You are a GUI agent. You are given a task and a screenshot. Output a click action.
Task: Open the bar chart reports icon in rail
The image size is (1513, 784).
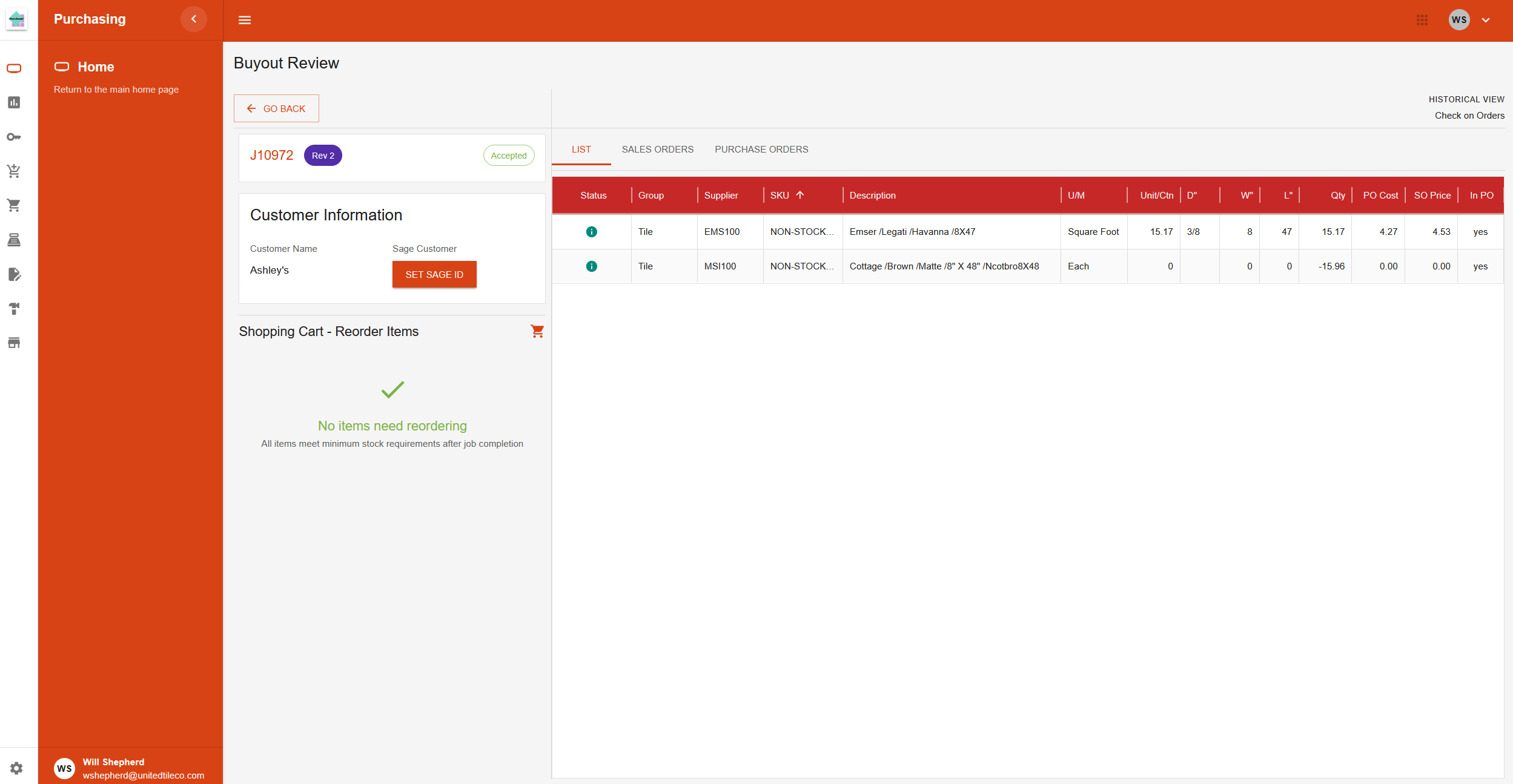[14, 102]
